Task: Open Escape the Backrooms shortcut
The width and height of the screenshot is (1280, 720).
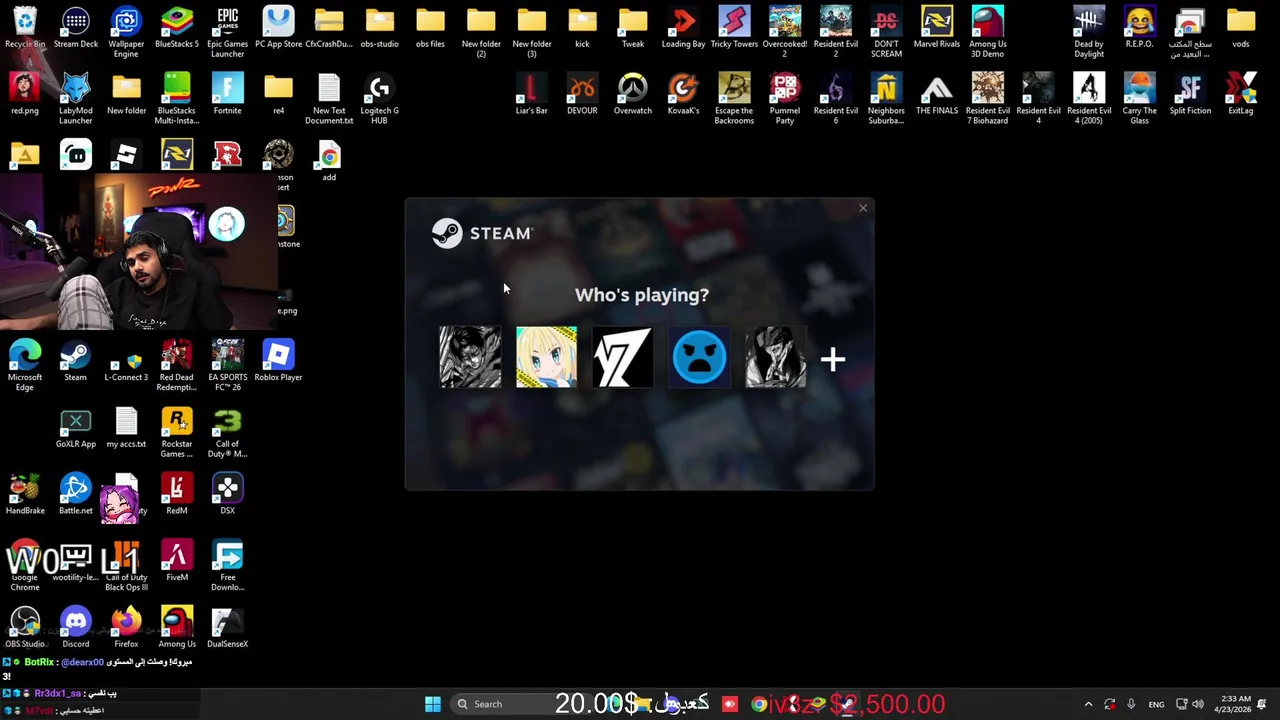Action: click(x=734, y=98)
